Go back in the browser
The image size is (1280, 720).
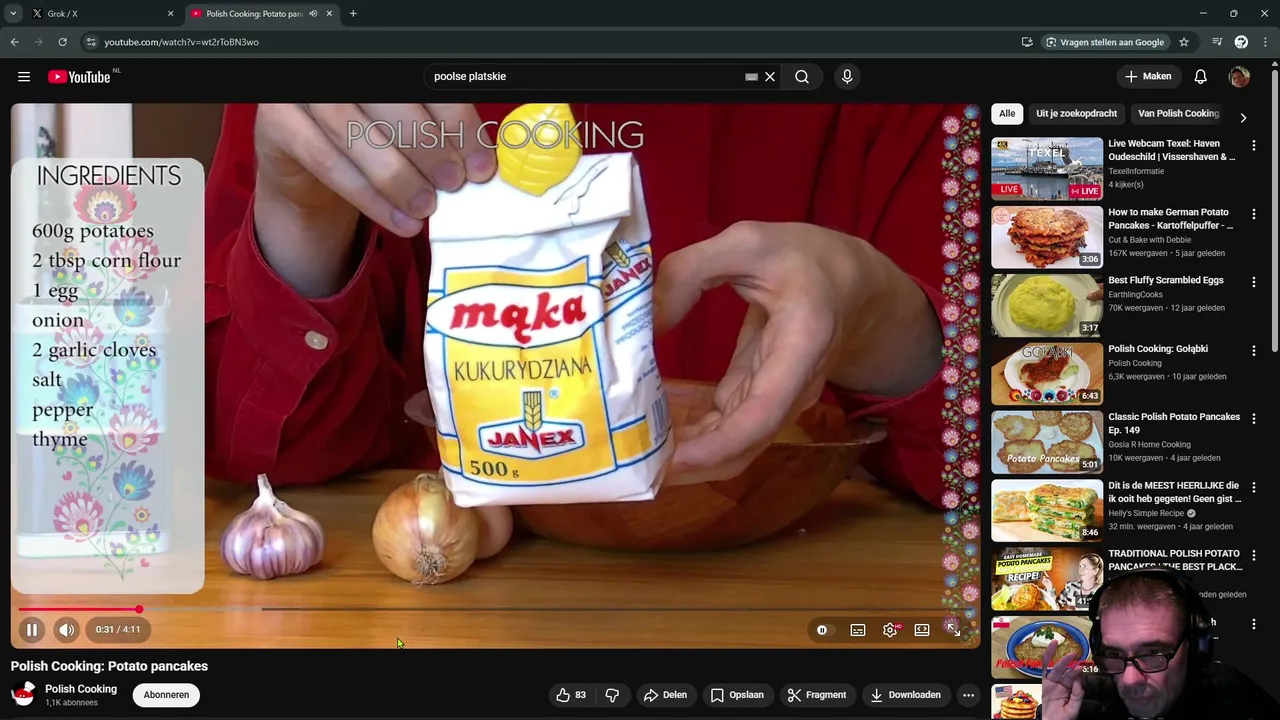(14, 42)
